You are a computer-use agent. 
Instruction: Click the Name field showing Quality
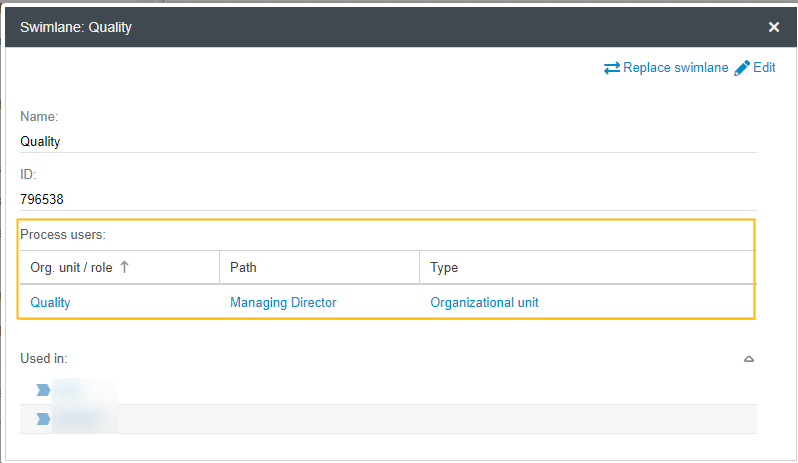41,142
